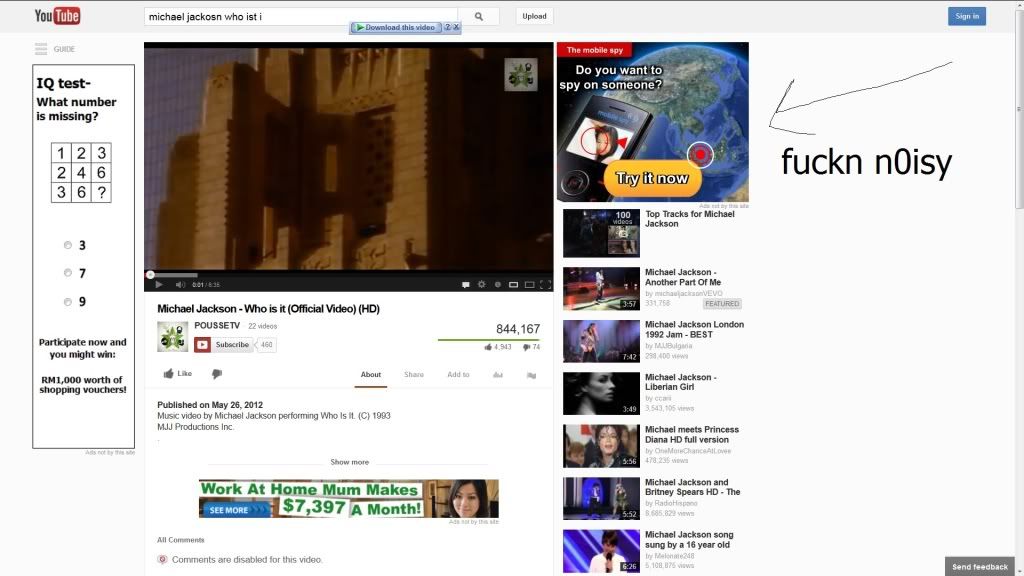The image size is (1024, 576).
Task: Open player settings gear icon
Action: click(x=481, y=284)
